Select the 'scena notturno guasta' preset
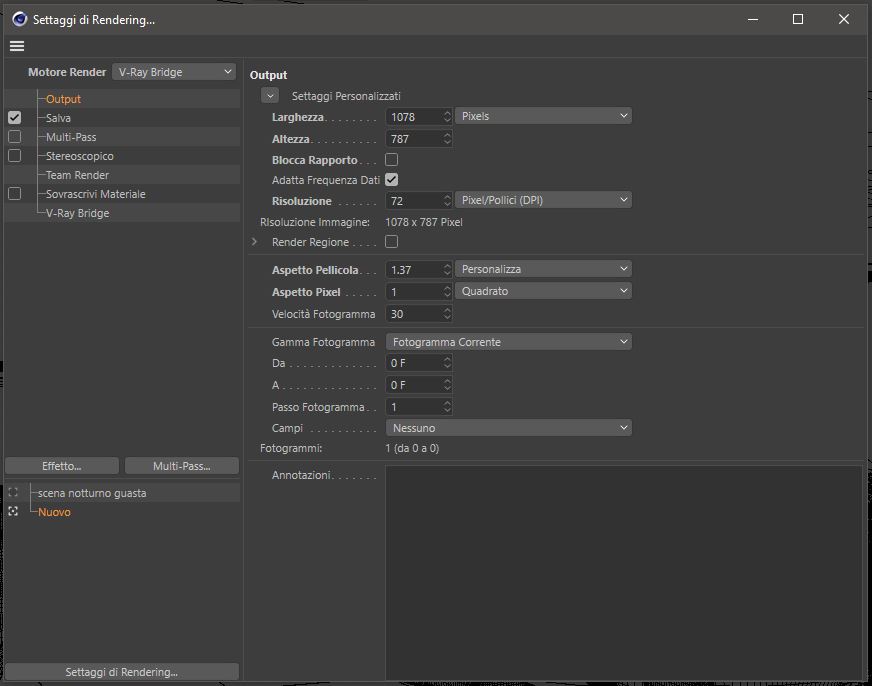Viewport: 872px width, 686px height. tap(92, 493)
